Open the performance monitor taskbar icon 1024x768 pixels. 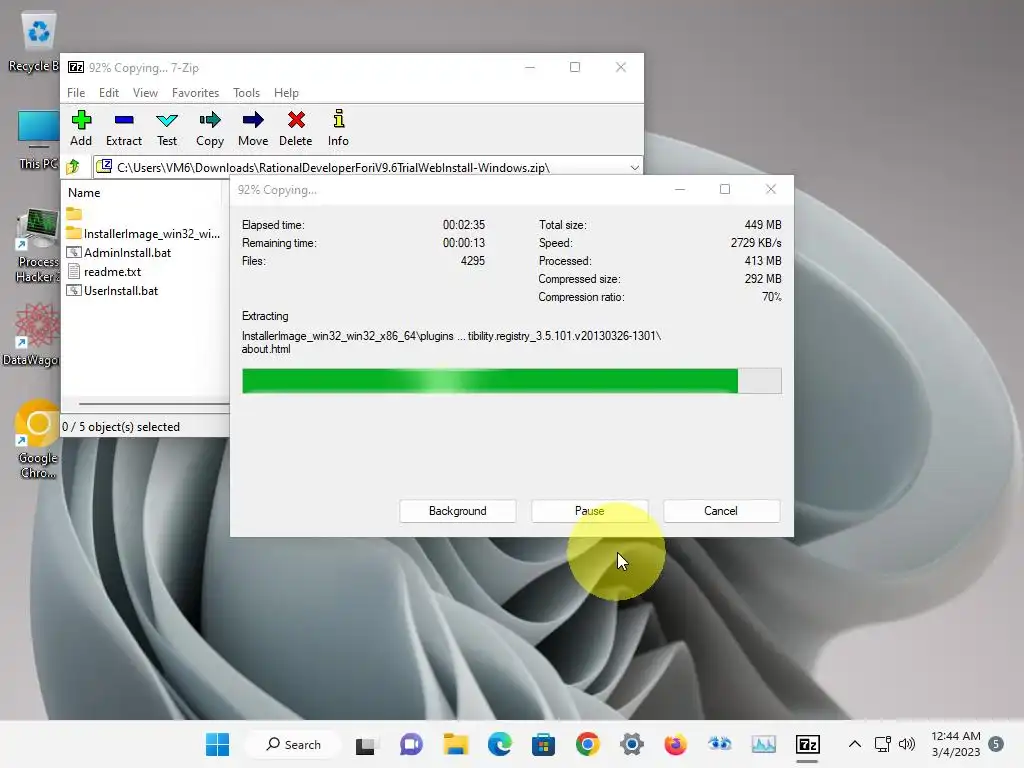click(x=763, y=744)
